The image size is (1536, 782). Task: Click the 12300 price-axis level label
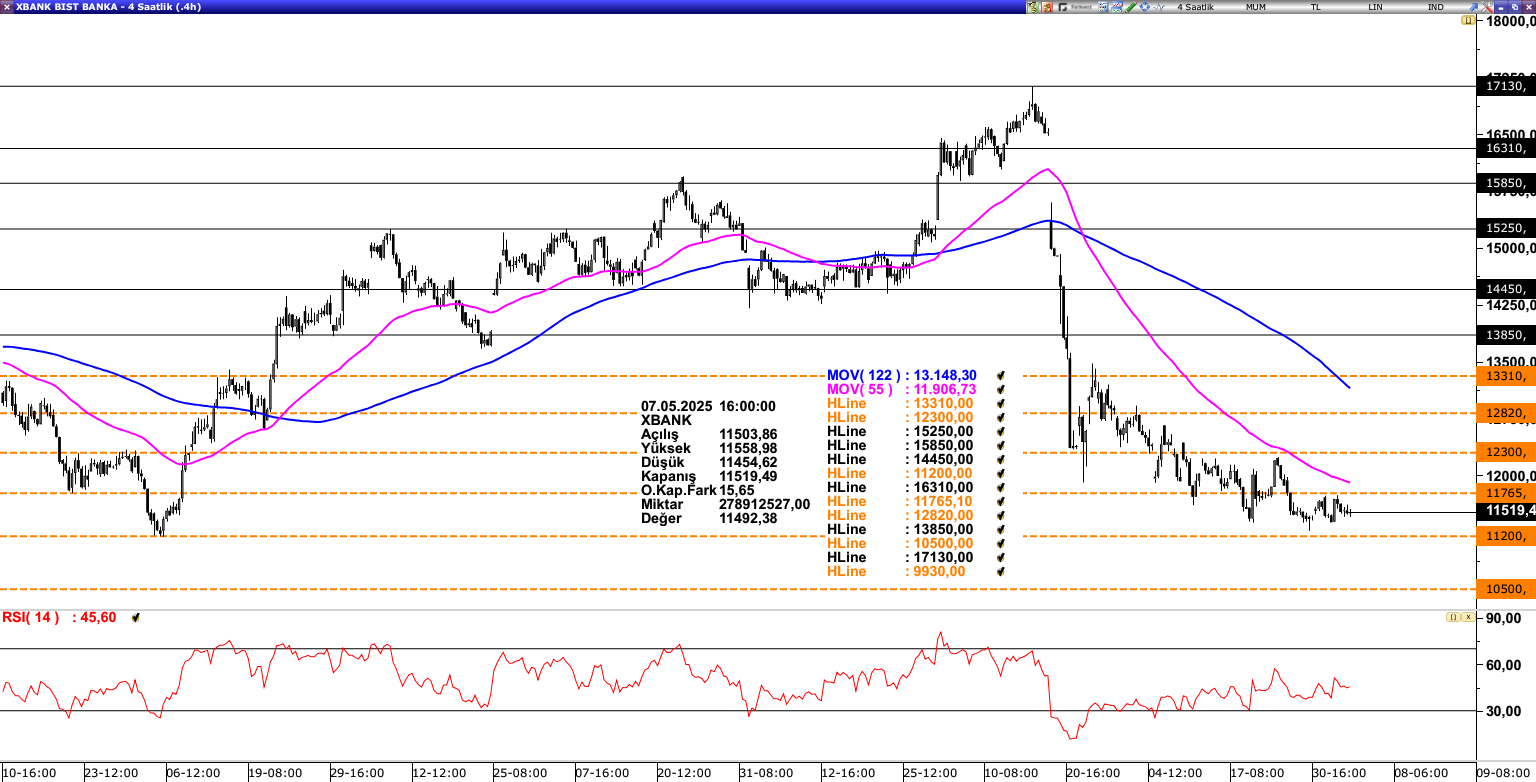[x=1505, y=452]
